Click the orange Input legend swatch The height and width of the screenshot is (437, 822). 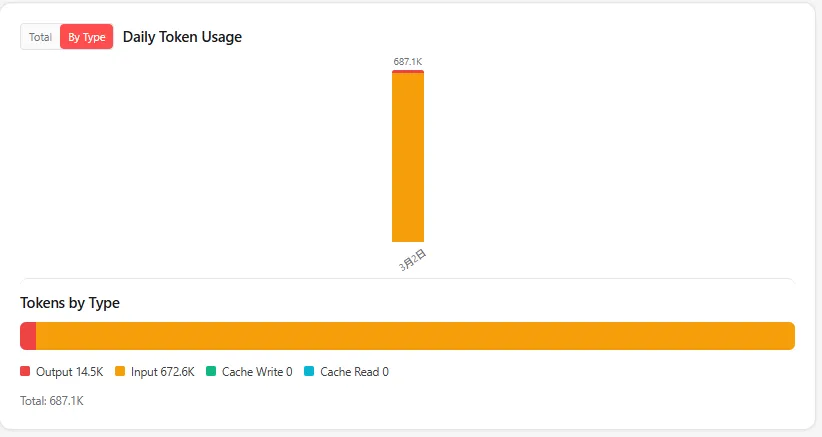[120, 372]
